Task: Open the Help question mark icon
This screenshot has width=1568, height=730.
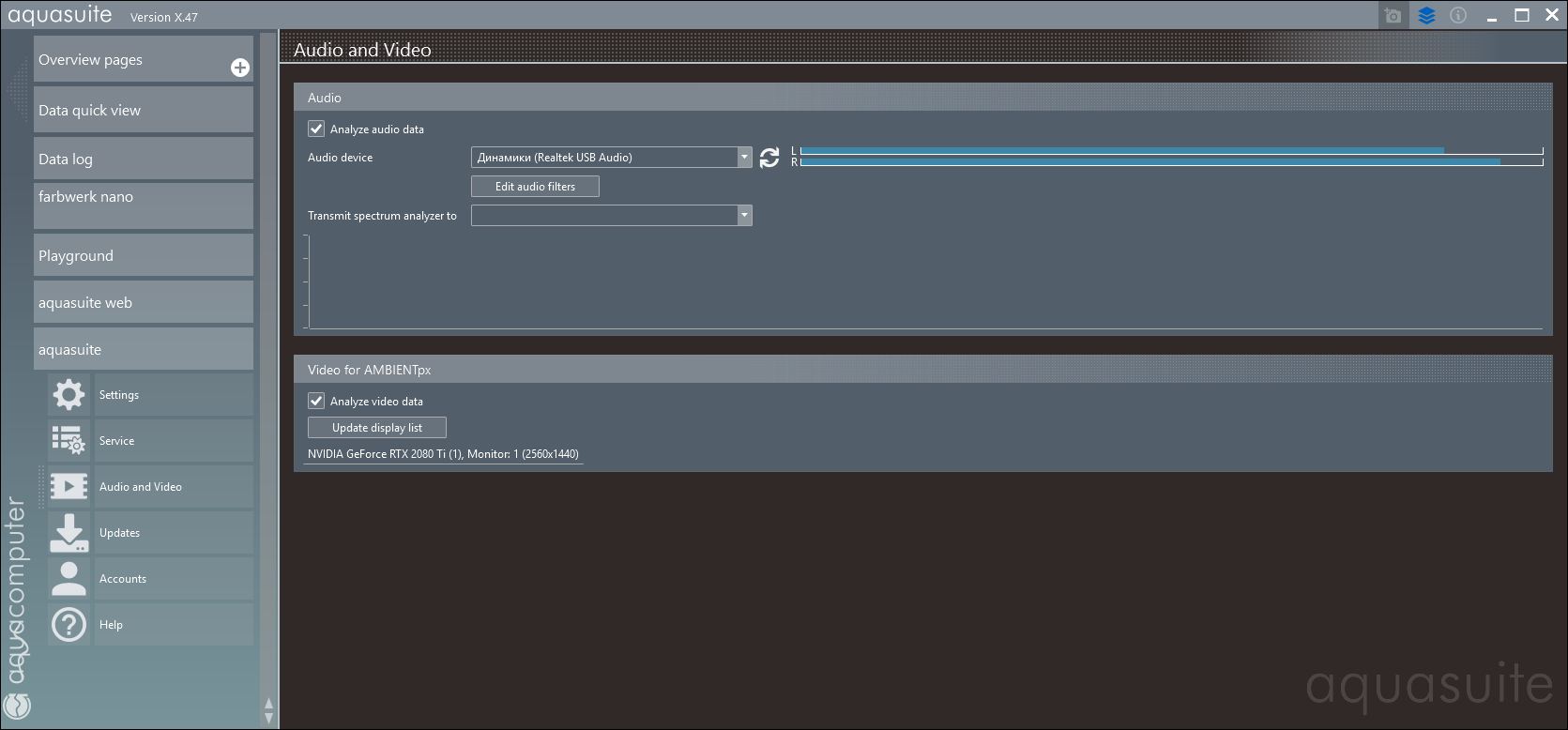Action: (69, 625)
